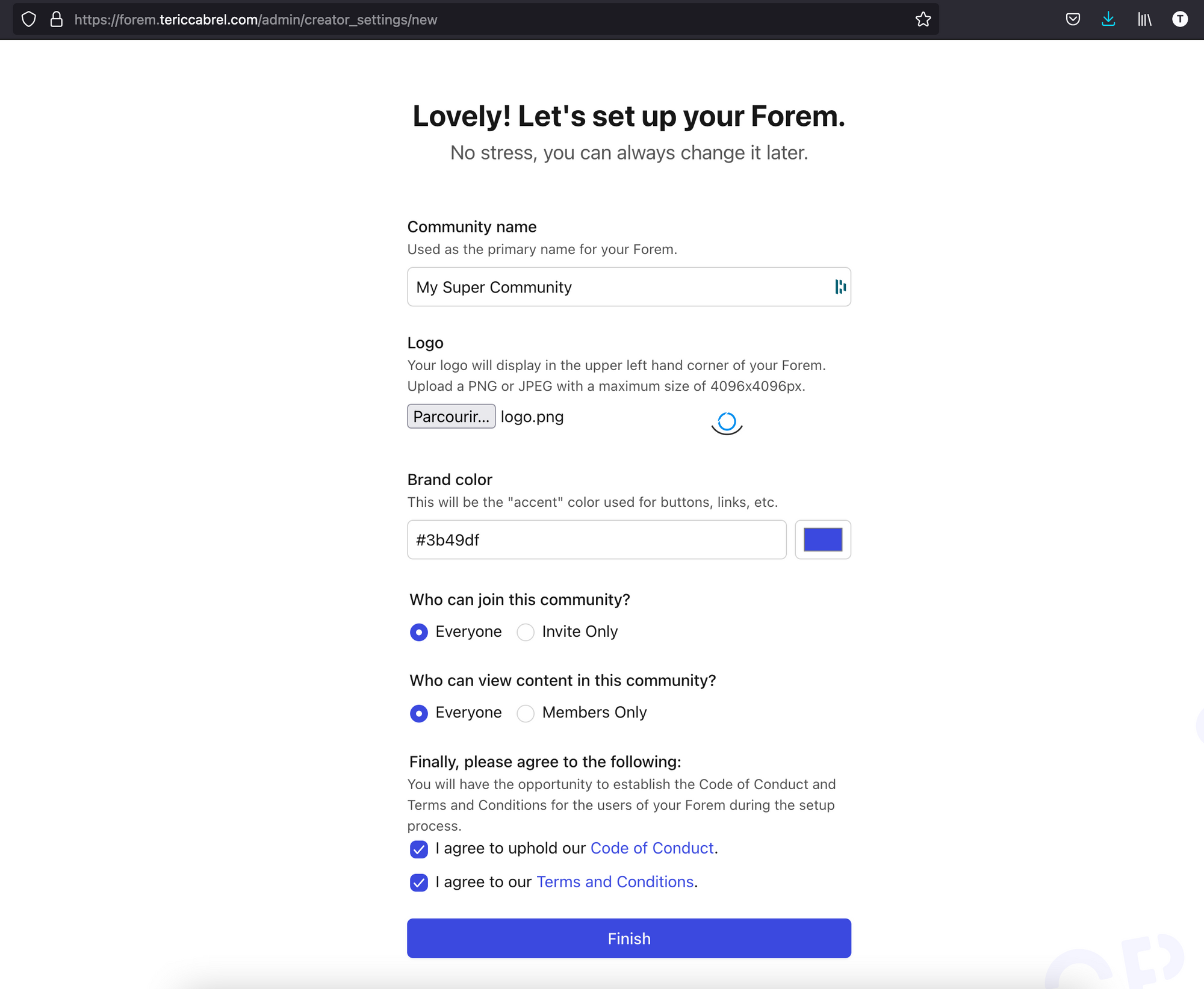The width and height of the screenshot is (1204, 989).
Task: Click the graph/stats icon in browser toolbar
Action: 1144,18
